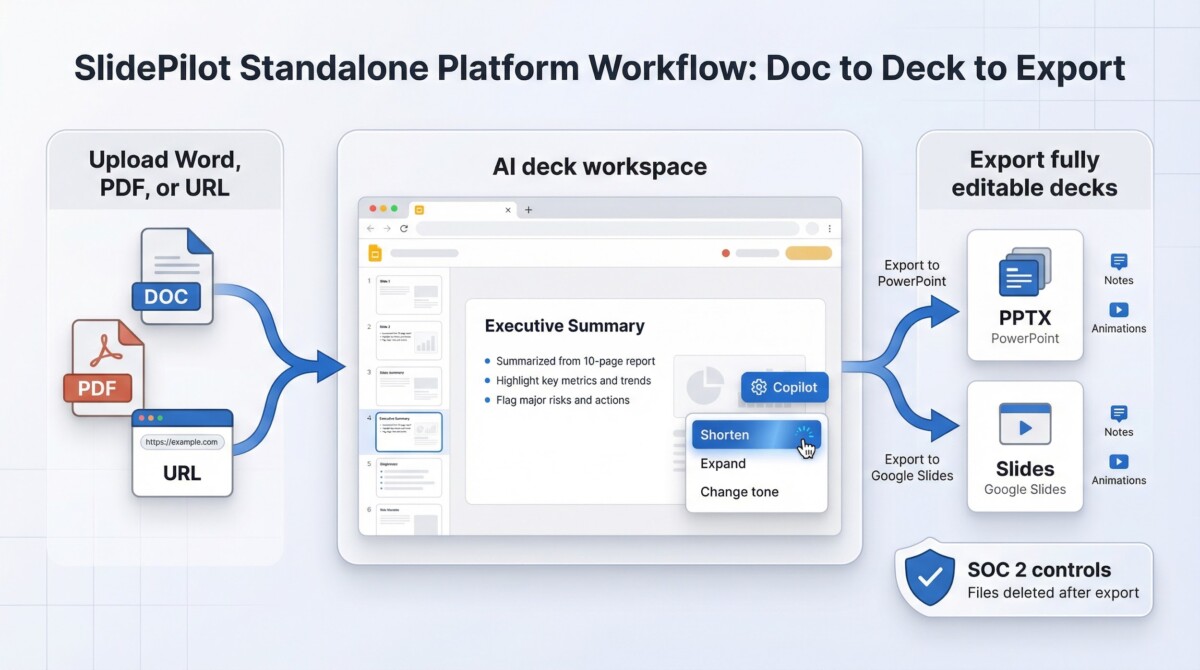Image resolution: width=1200 pixels, height=670 pixels.
Task: Click the Notes icon beside PPTX
Action: pyautogui.click(x=1119, y=262)
